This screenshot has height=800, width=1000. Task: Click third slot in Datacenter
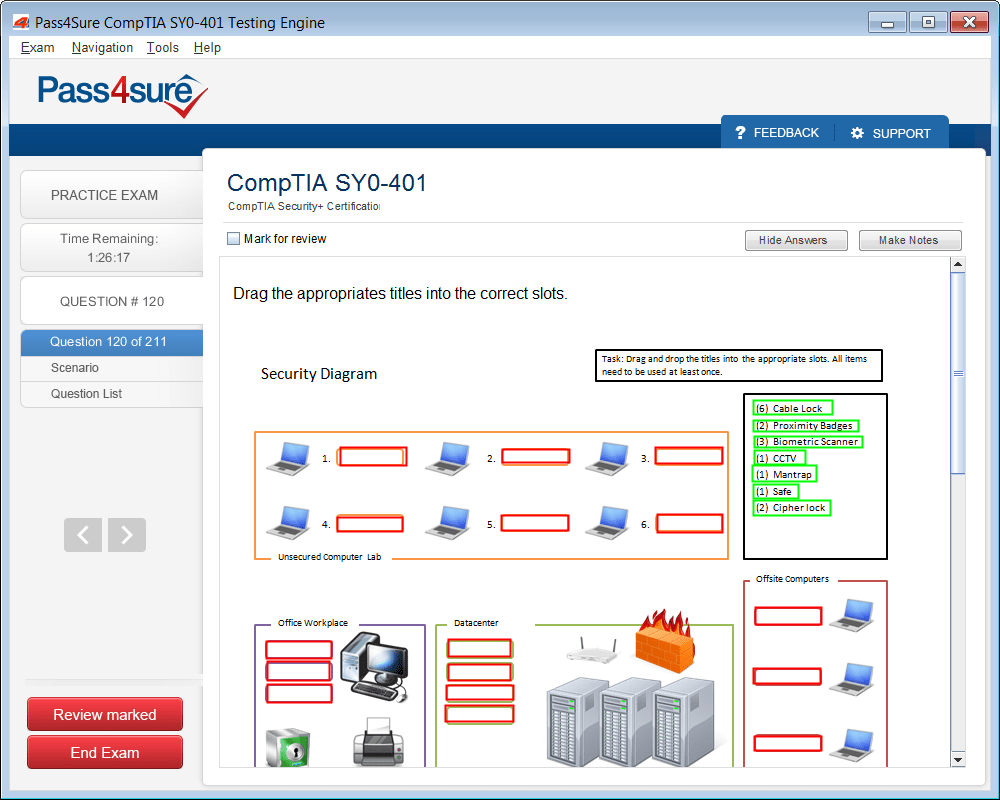(480, 693)
